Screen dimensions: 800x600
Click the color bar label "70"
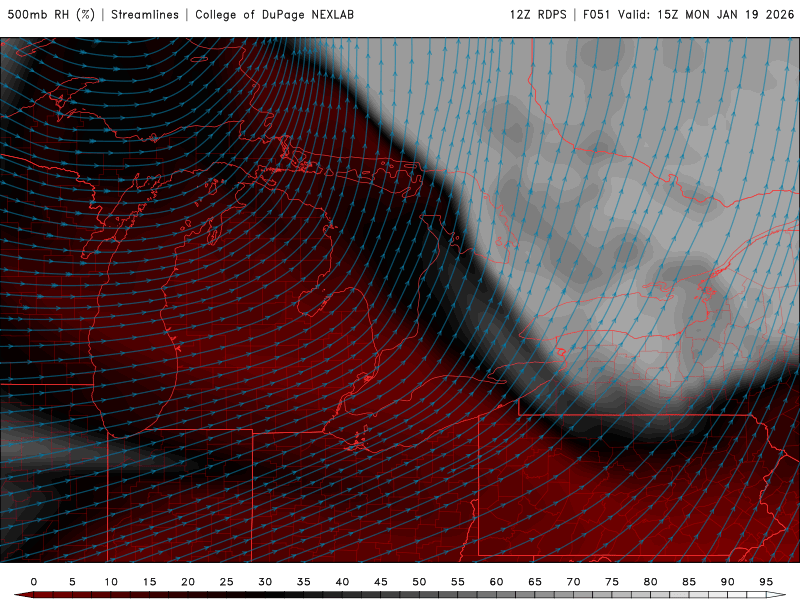click(573, 582)
